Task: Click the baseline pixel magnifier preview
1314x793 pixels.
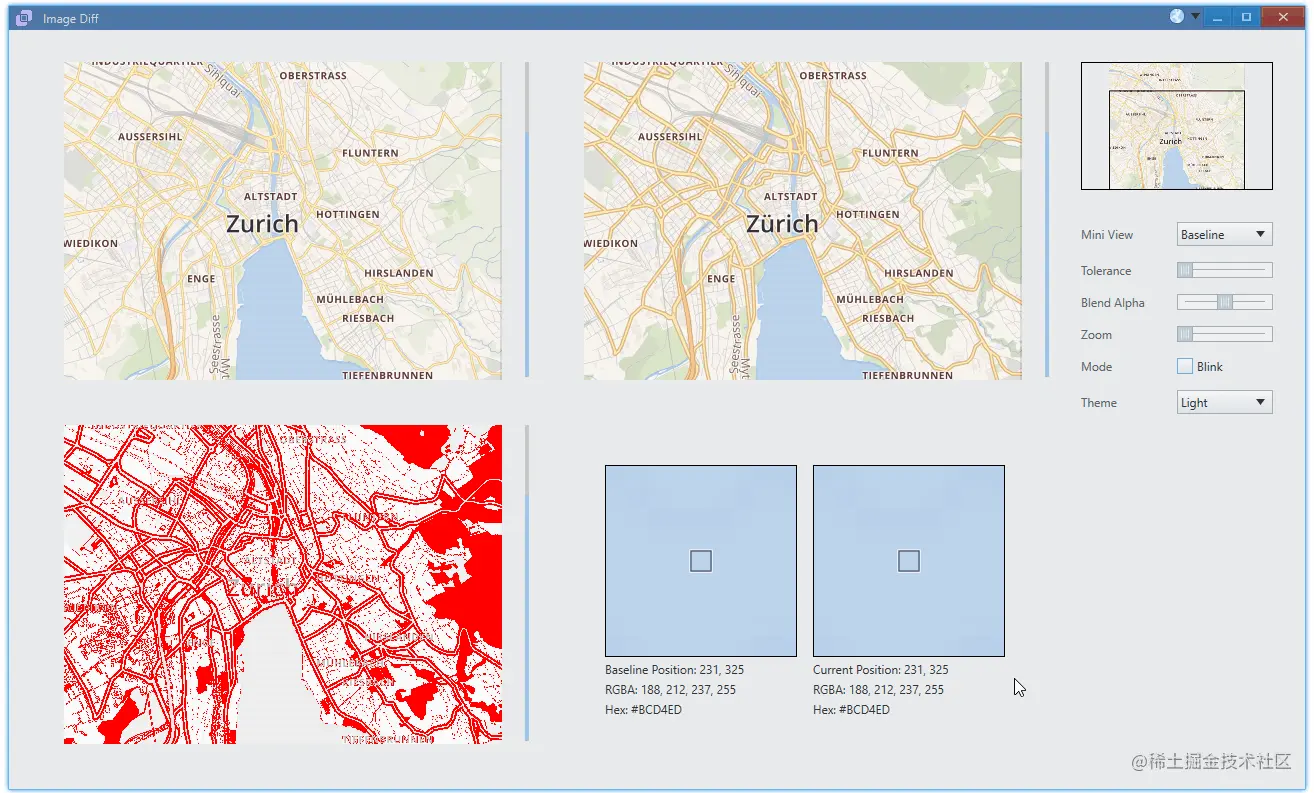Action: (701, 561)
